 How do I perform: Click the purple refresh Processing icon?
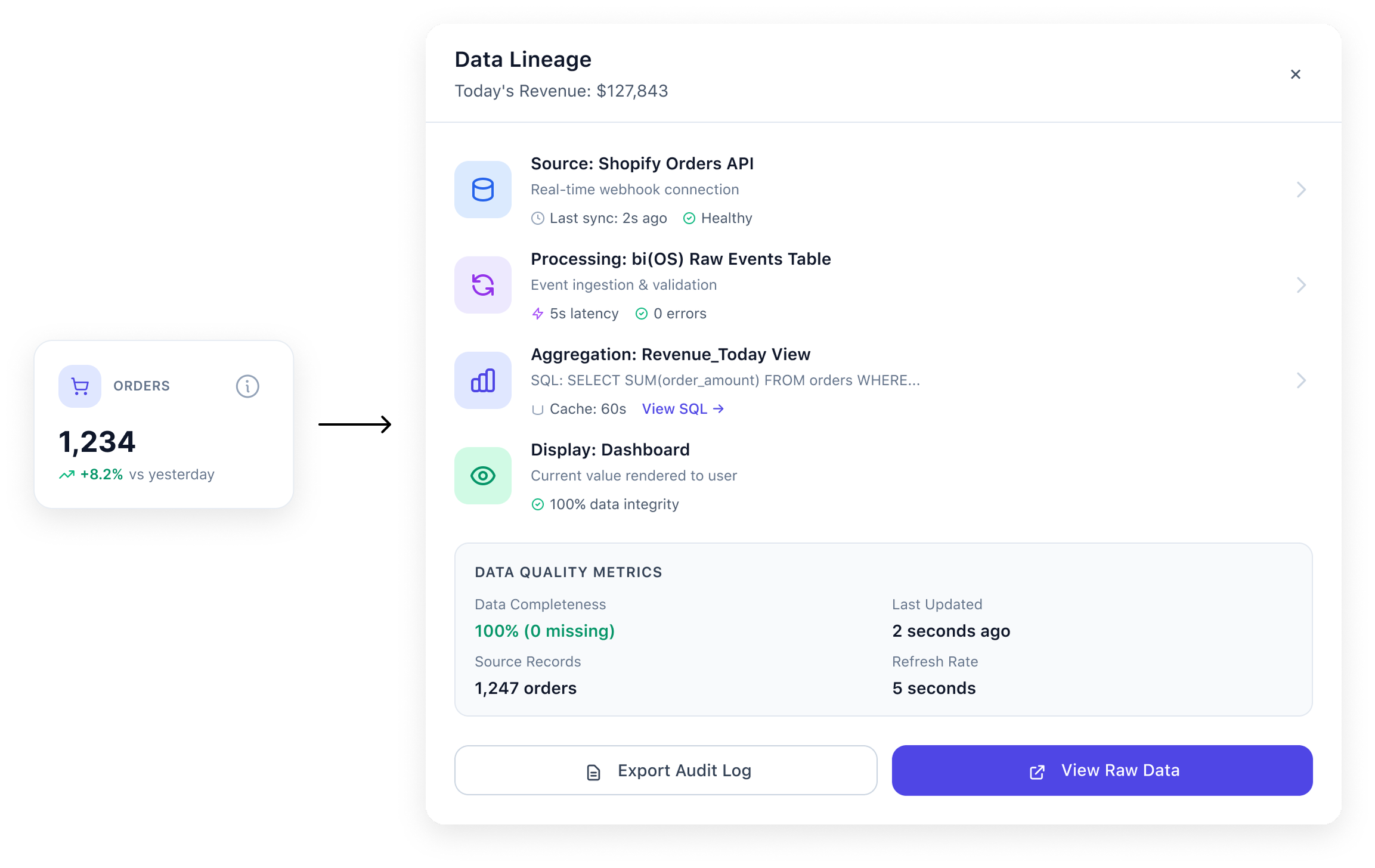482,285
